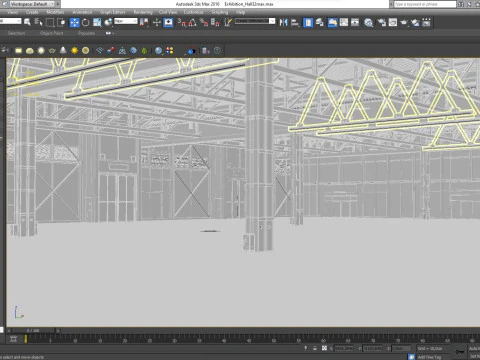Open the Rendering menu
Viewport: 480px width, 360px height.
[143, 12]
